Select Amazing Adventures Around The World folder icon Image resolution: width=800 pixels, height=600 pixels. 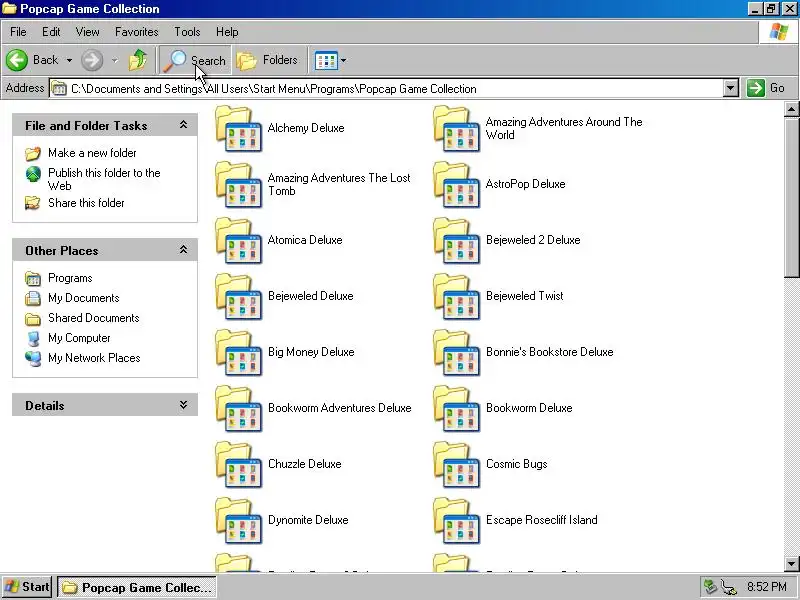[x=456, y=129]
